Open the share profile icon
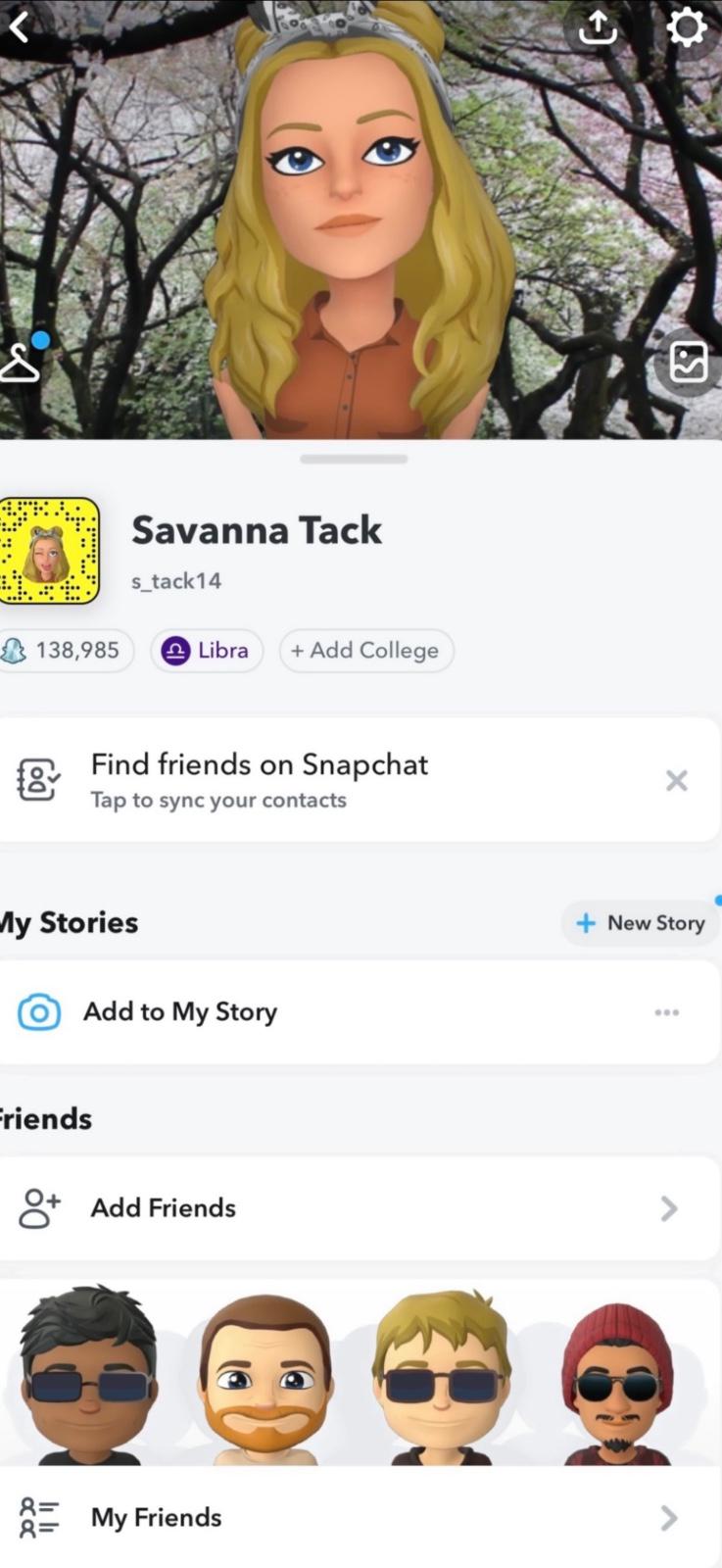Screen dimensions: 722x1568 [598, 28]
